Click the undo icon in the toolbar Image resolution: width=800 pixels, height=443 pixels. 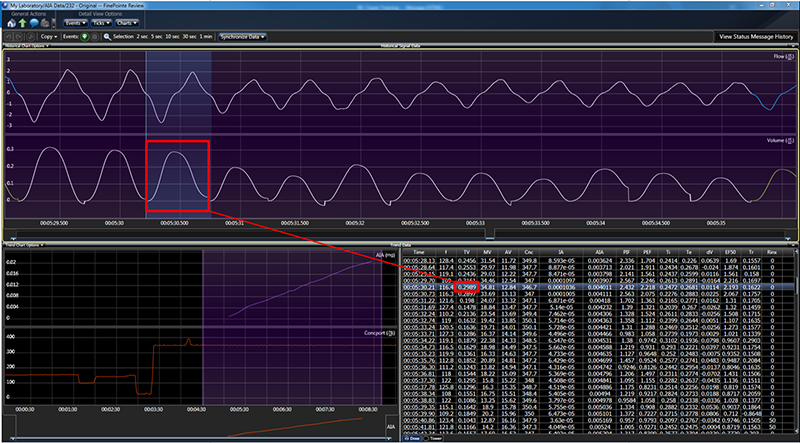9,37
